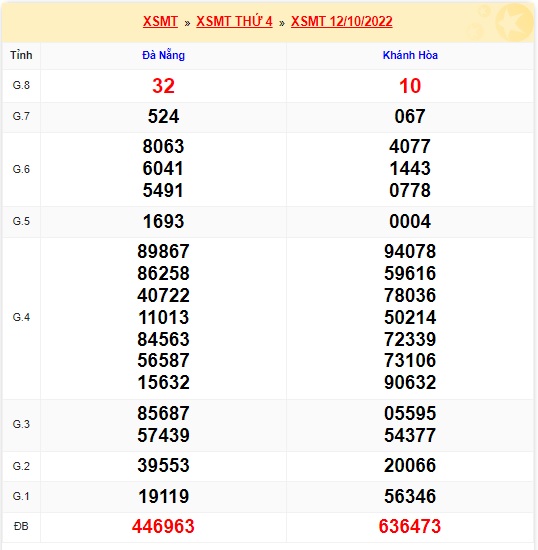Select the G.5 row label
The height and width of the screenshot is (550, 538).
pos(21,221)
